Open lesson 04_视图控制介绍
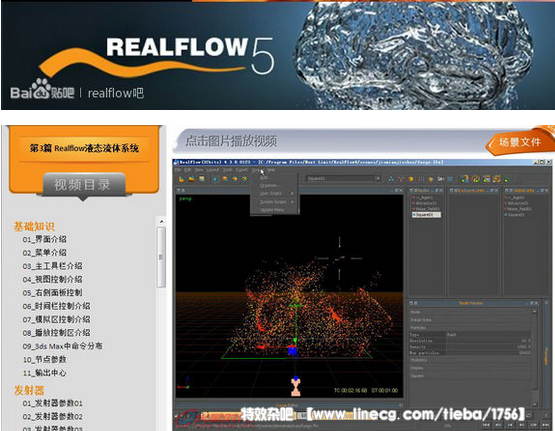The width and height of the screenshot is (555, 431). coord(52,279)
